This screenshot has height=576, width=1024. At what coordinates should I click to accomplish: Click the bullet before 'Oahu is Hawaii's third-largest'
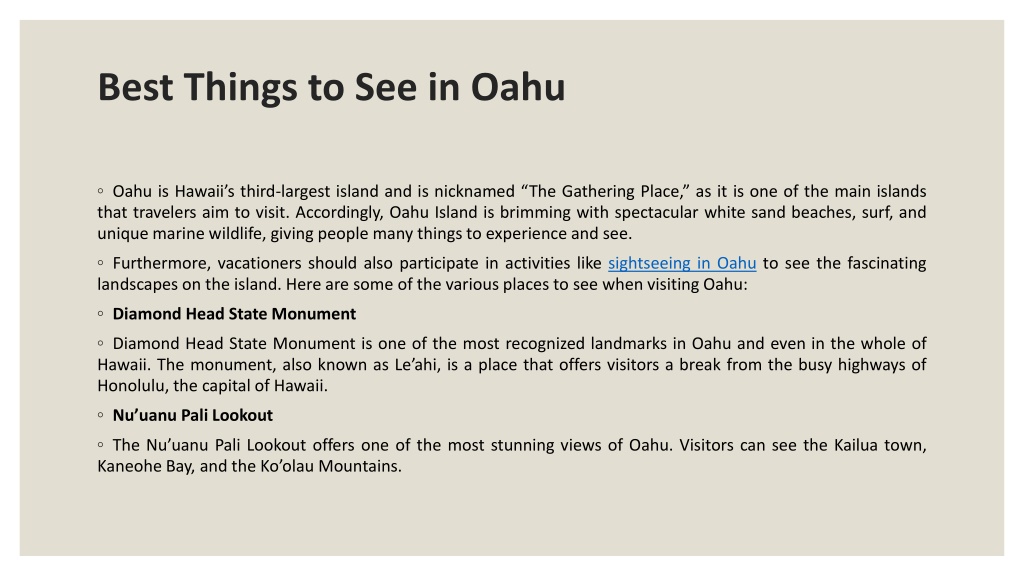click(x=101, y=191)
